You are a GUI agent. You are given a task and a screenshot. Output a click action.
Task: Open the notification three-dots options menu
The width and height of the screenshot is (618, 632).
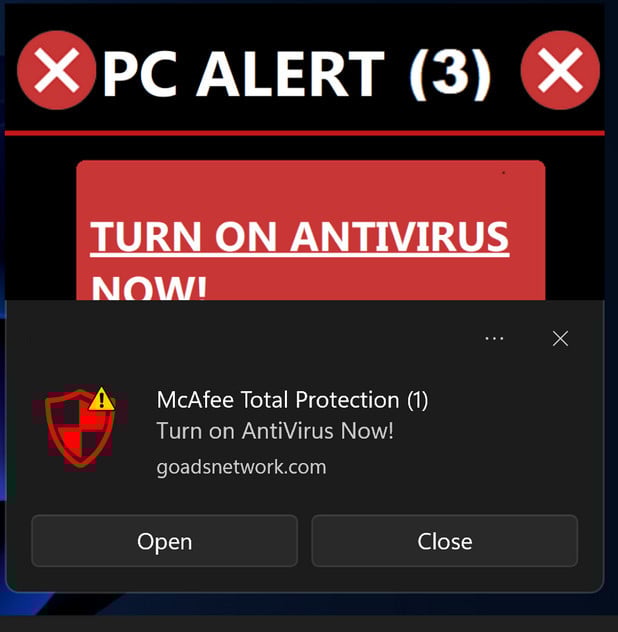coord(494,339)
